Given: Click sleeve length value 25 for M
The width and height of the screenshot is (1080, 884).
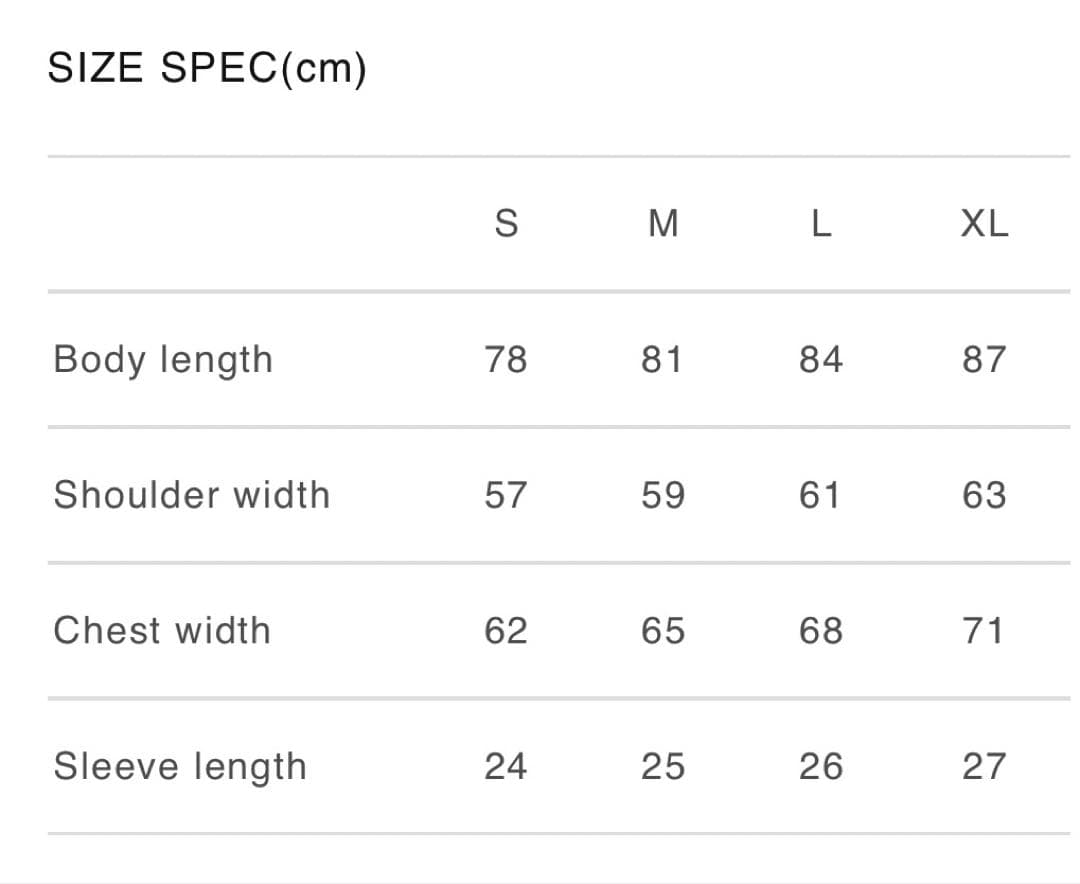Looking at the screenshot, I should point(663,767).
